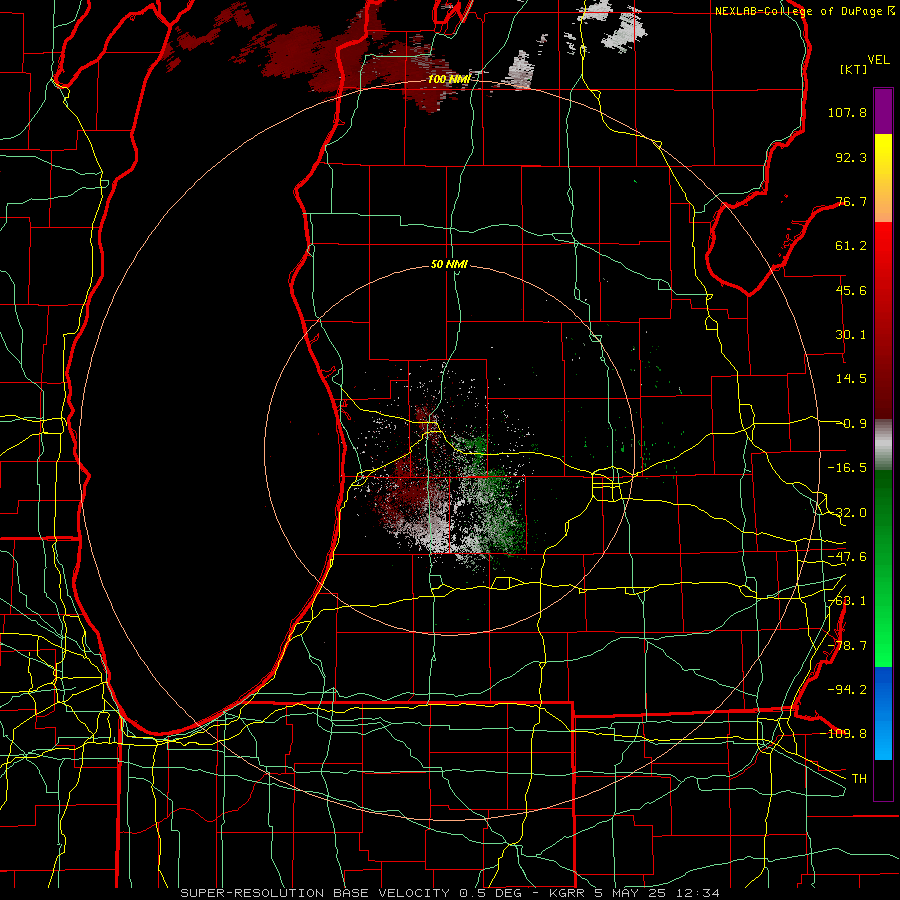The width and height of the screenshot is (900, 900).
Task: Click the 76.7 velocity scale value
Action: [x=851, y=201]
